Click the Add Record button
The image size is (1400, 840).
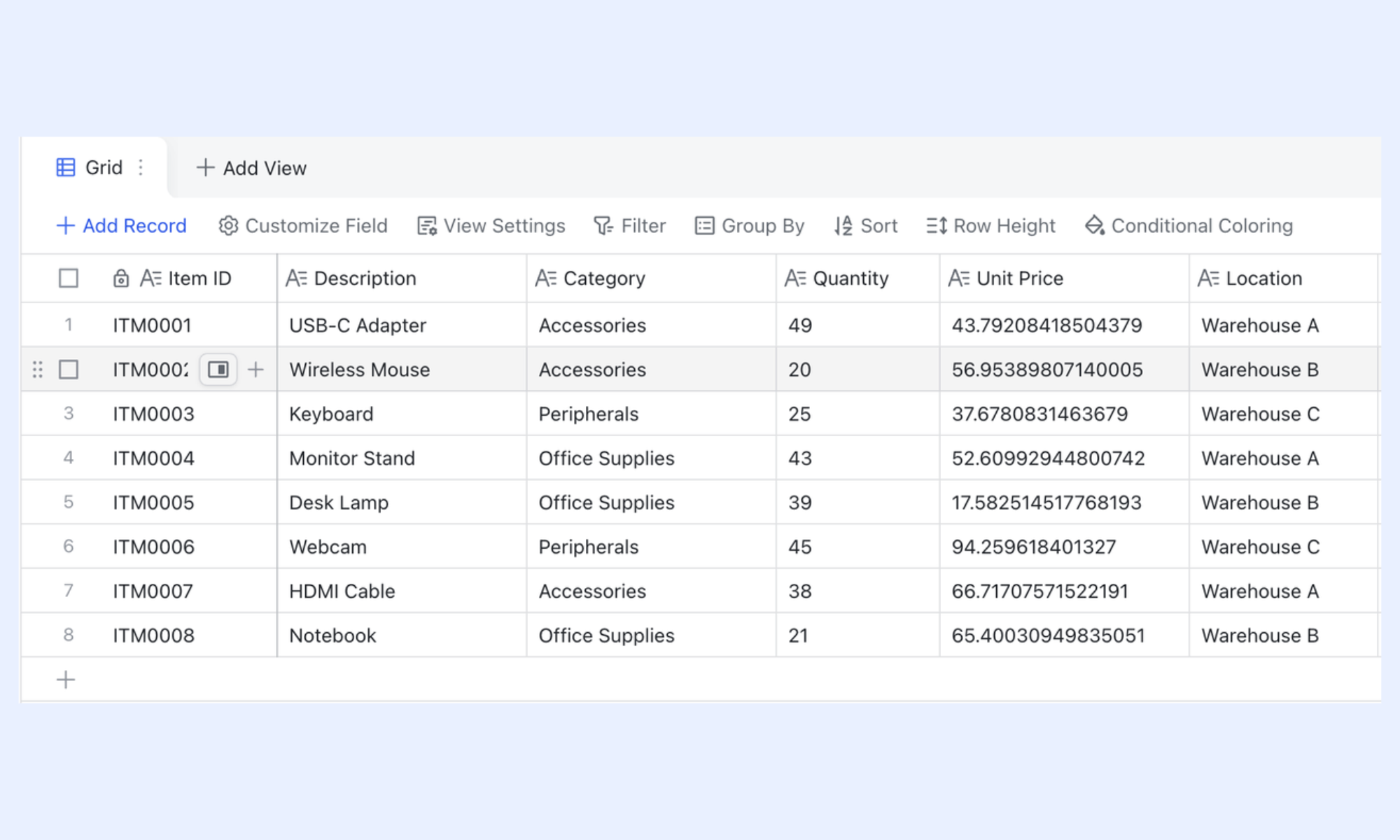pyautogui.click(x=121, y=225)
